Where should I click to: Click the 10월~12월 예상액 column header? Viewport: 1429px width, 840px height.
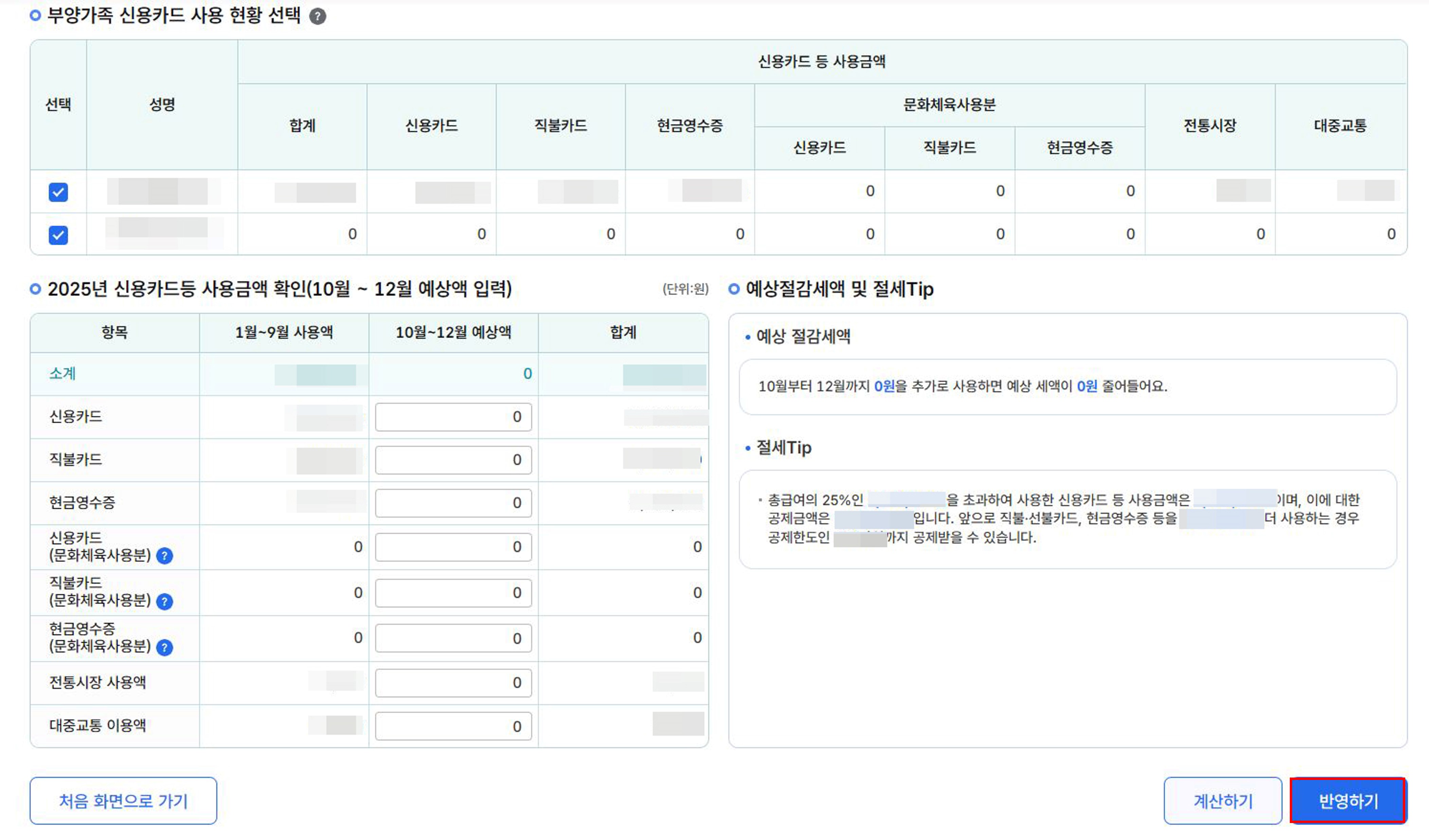click(453, 333)
